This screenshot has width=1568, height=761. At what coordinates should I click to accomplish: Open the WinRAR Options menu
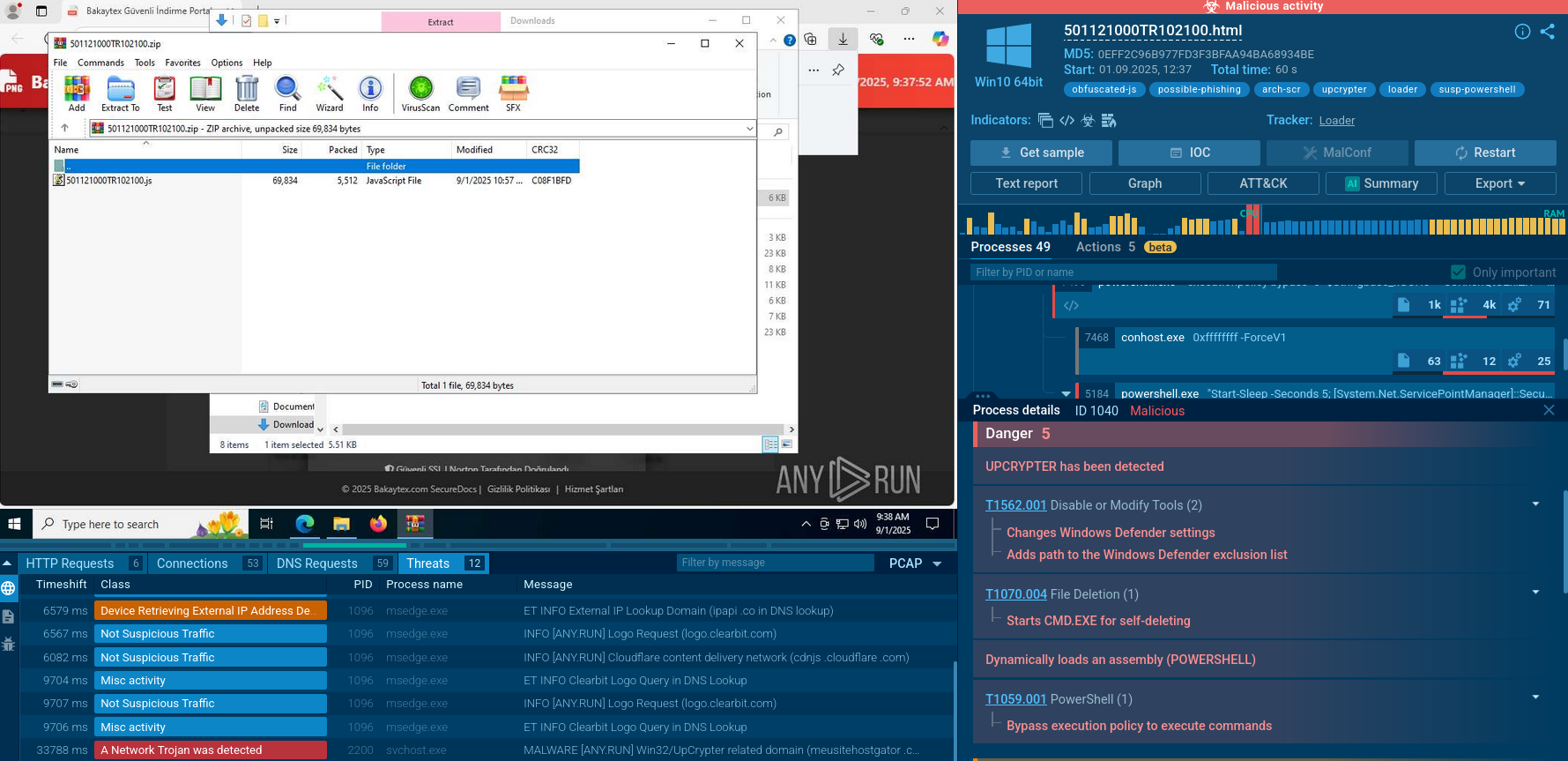coord(227,63)
